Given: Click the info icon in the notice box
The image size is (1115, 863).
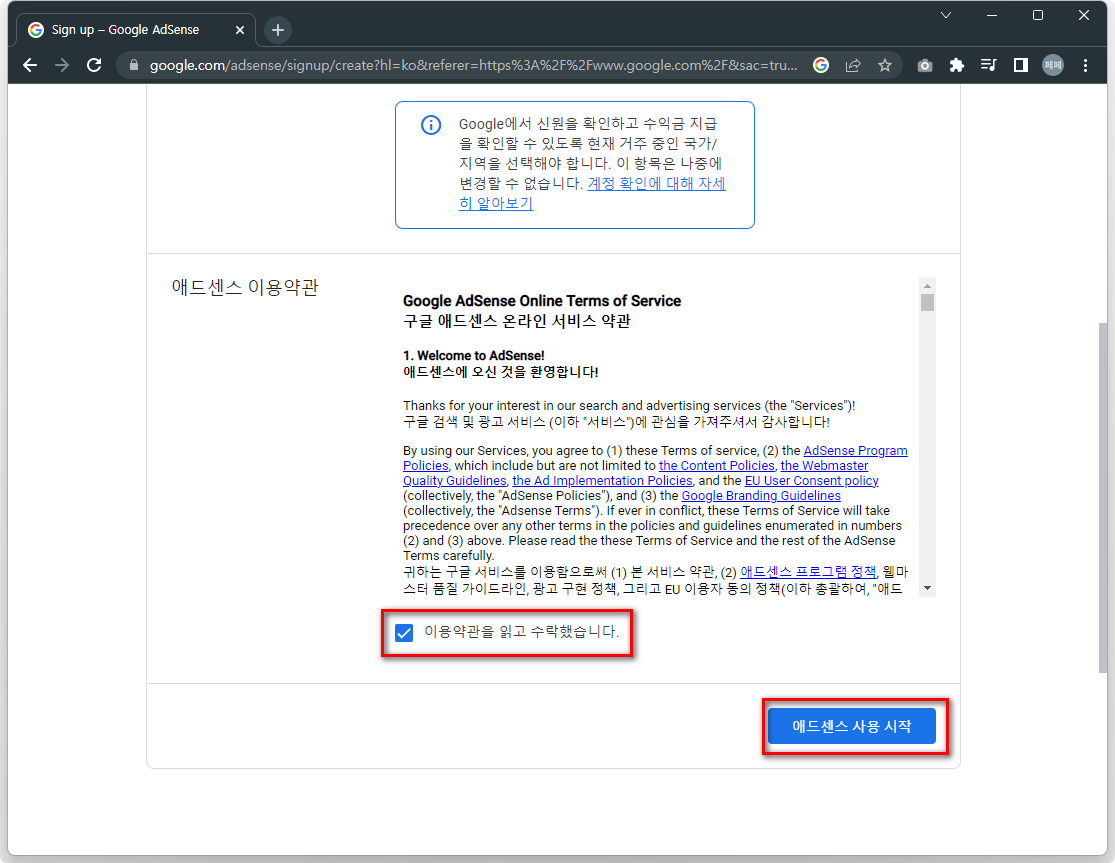Looking at the screenshot, I should click(x=431, y=125).
